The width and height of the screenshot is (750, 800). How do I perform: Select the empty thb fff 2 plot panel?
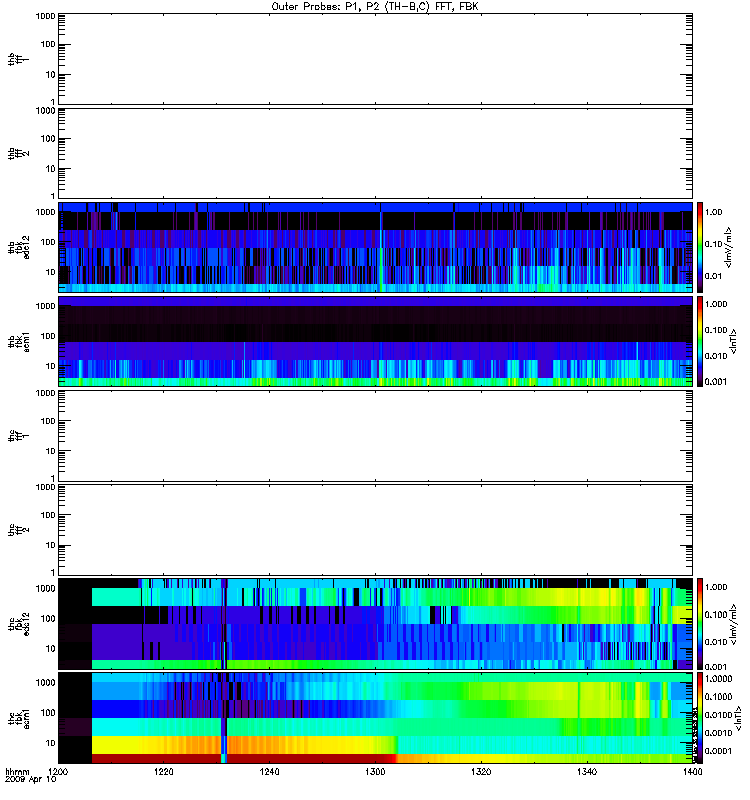pos(375,154)
